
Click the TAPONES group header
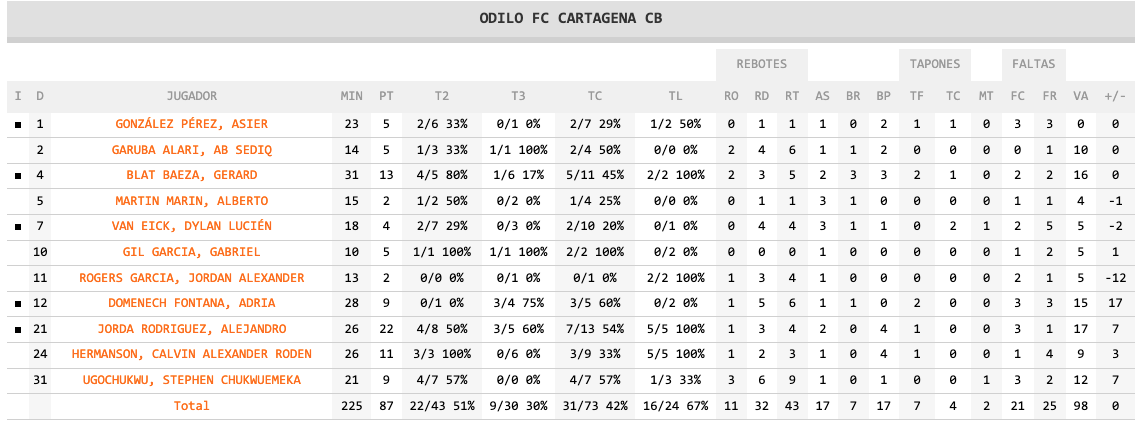click(935, 64)
